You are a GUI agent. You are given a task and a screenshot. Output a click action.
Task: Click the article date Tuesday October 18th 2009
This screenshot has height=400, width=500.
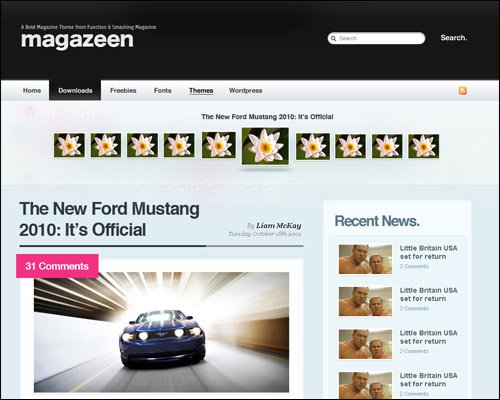(x=264, y=234)
